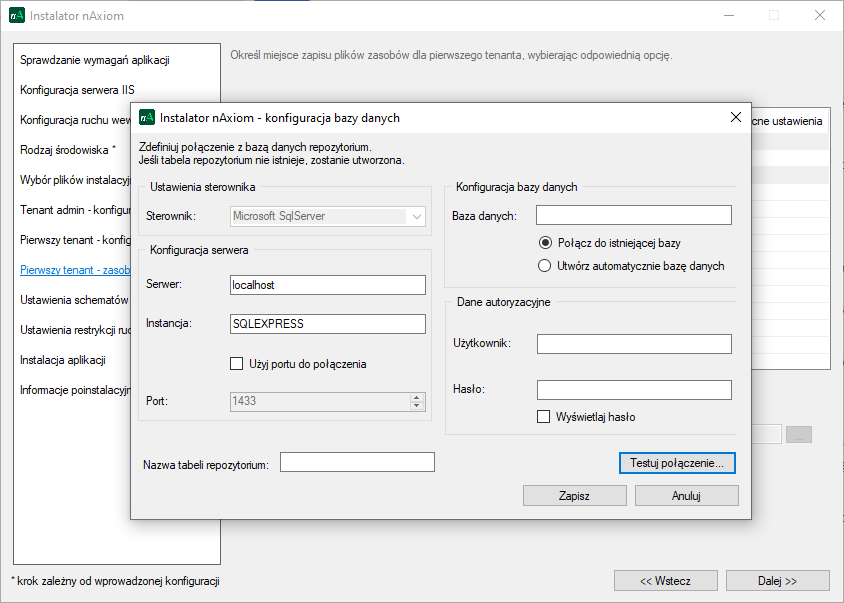The height and width of the screenshot is (603, 844).
Task: Select Pierwszy tenant - konfiguracja step
Action: coord(75,240)
